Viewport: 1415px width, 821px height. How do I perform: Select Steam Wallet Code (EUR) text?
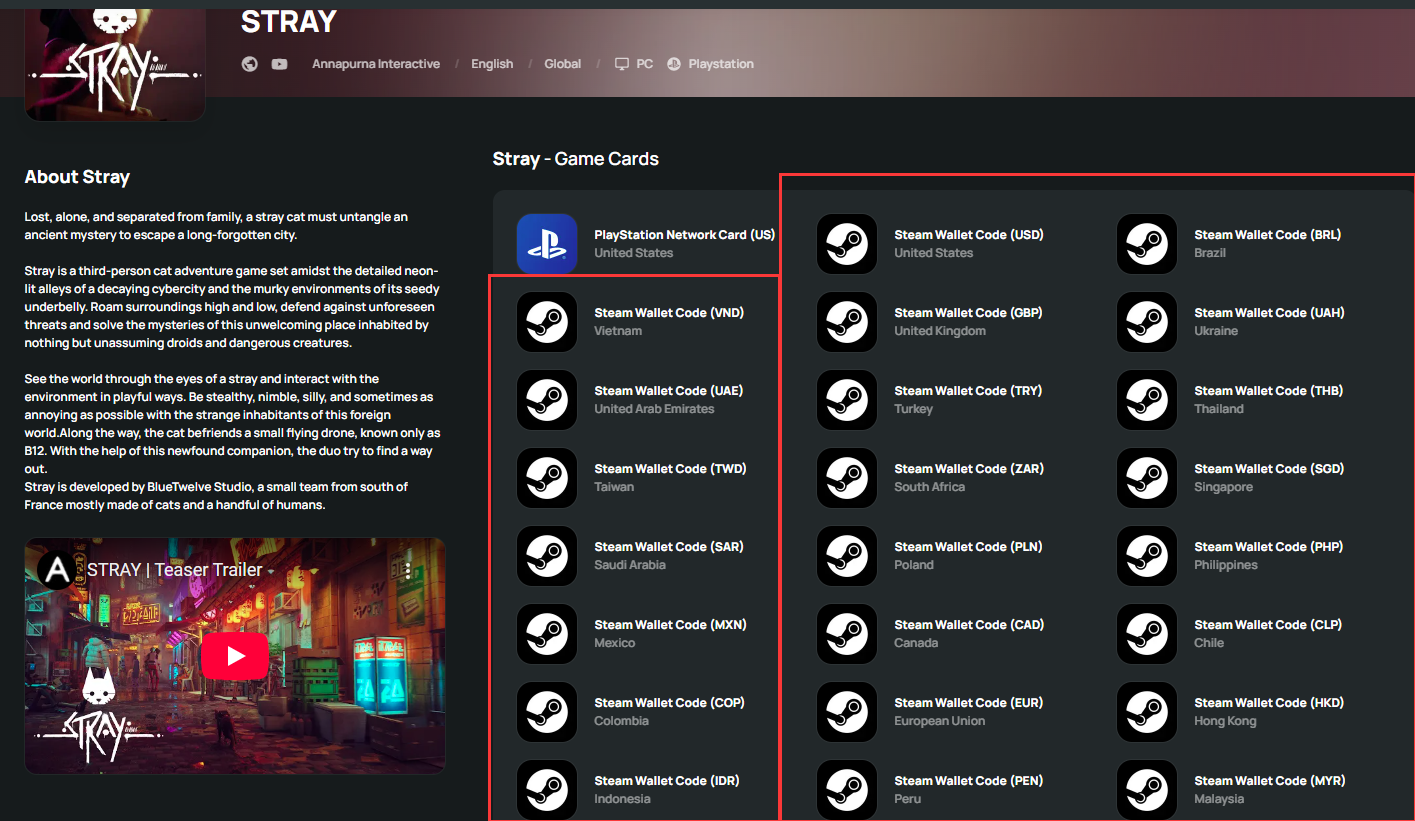click(x=969, y=703)
